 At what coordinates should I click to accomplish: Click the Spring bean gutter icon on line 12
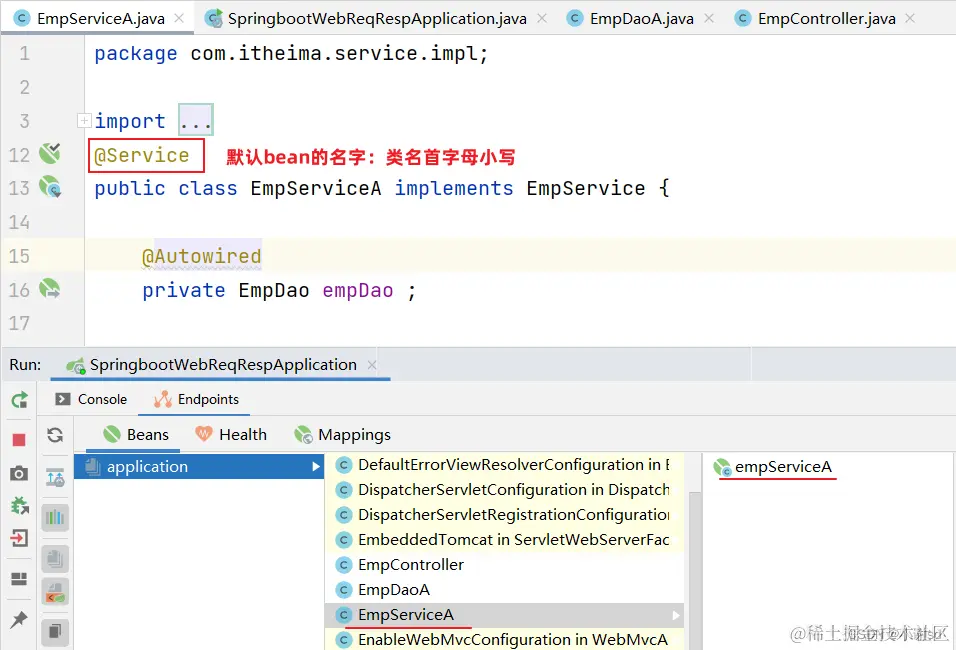point(49,153)
